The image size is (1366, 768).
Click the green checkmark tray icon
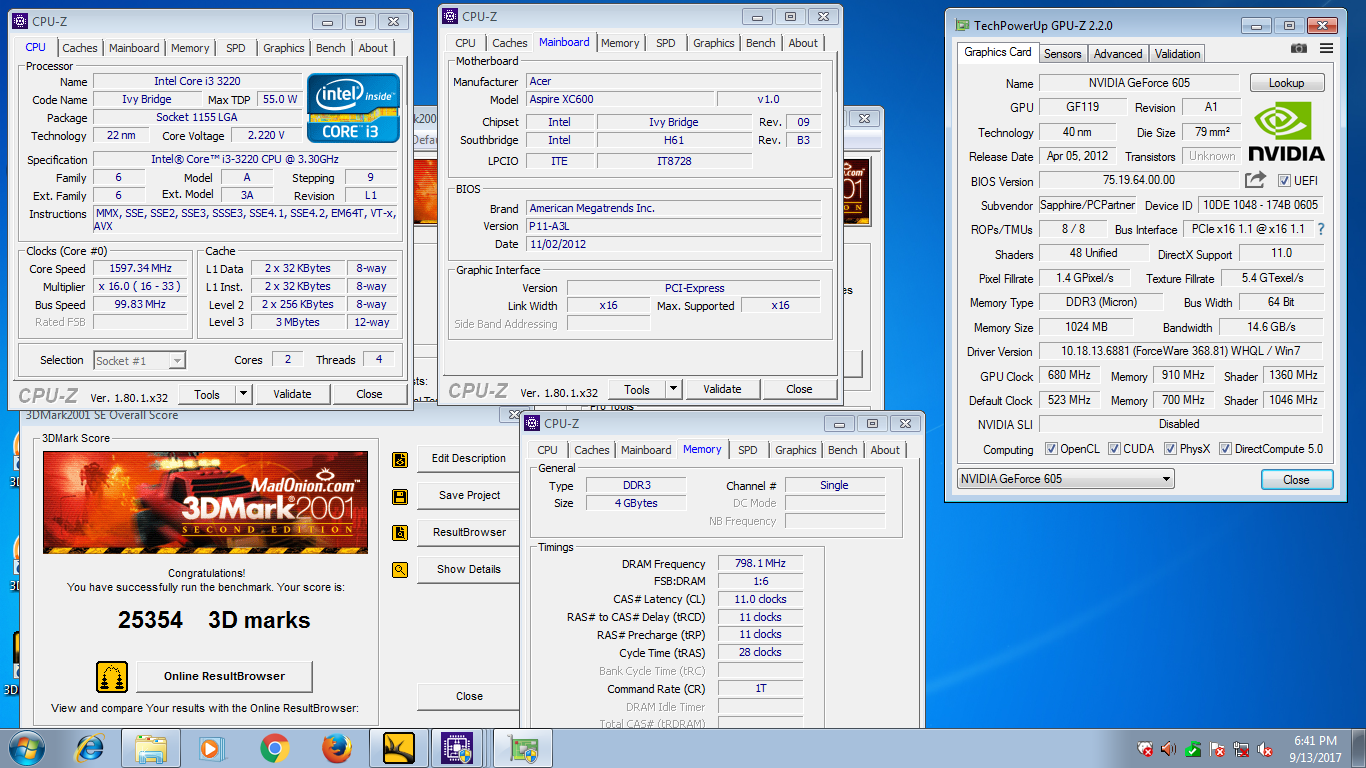click(1193, 748)
